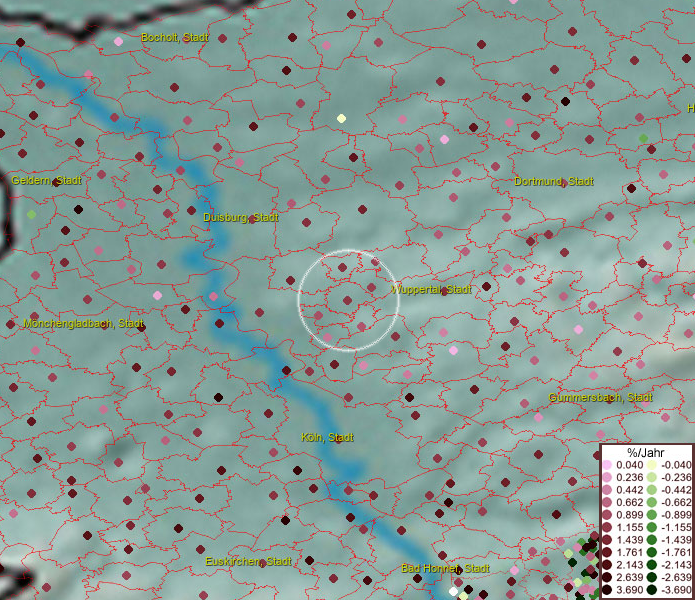Select the Duisburg, Stadt label
Viewport: 695px width, 600px height.
(241, 217)
